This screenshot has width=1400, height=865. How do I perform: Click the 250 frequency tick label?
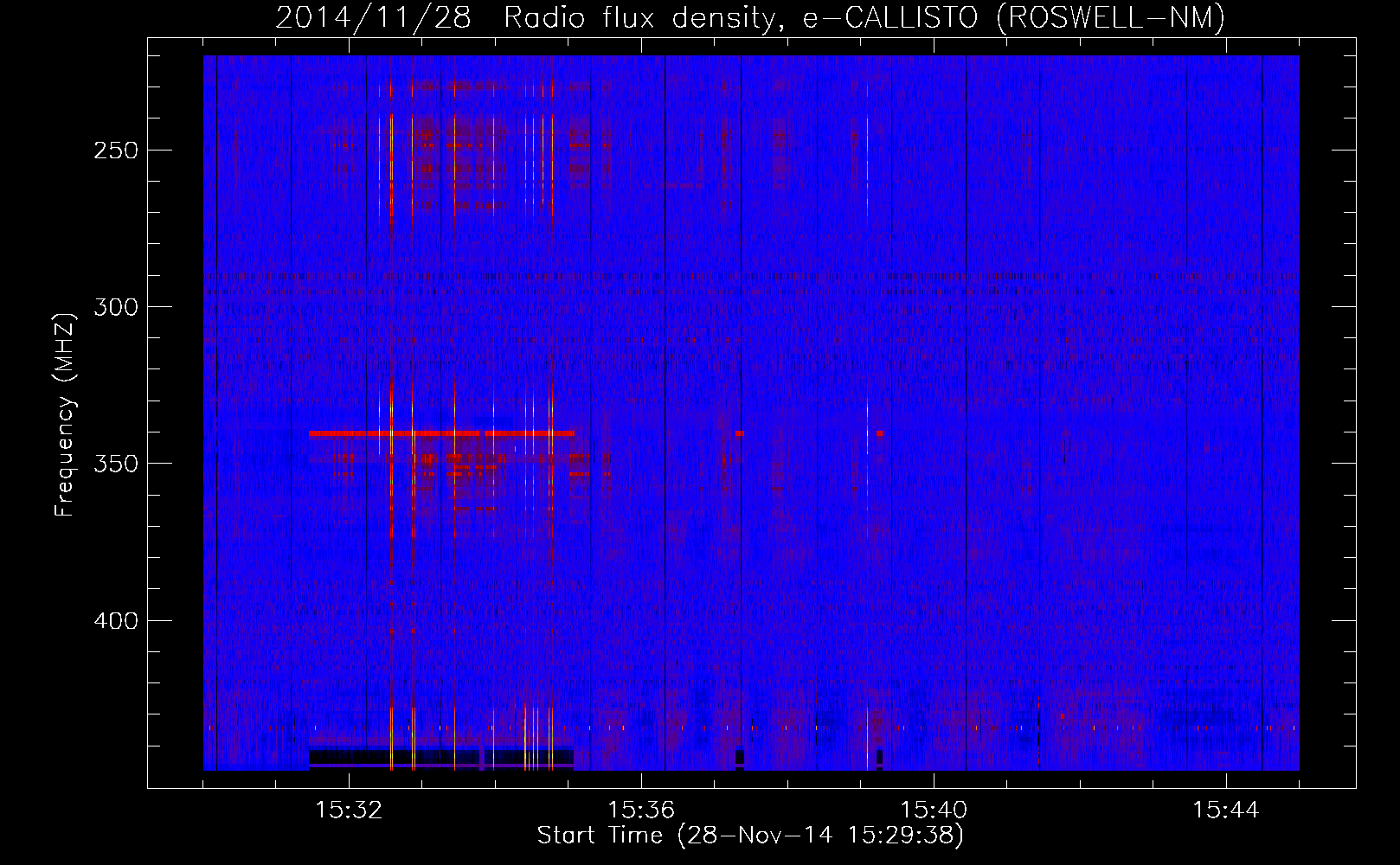(x=116, y=151)
